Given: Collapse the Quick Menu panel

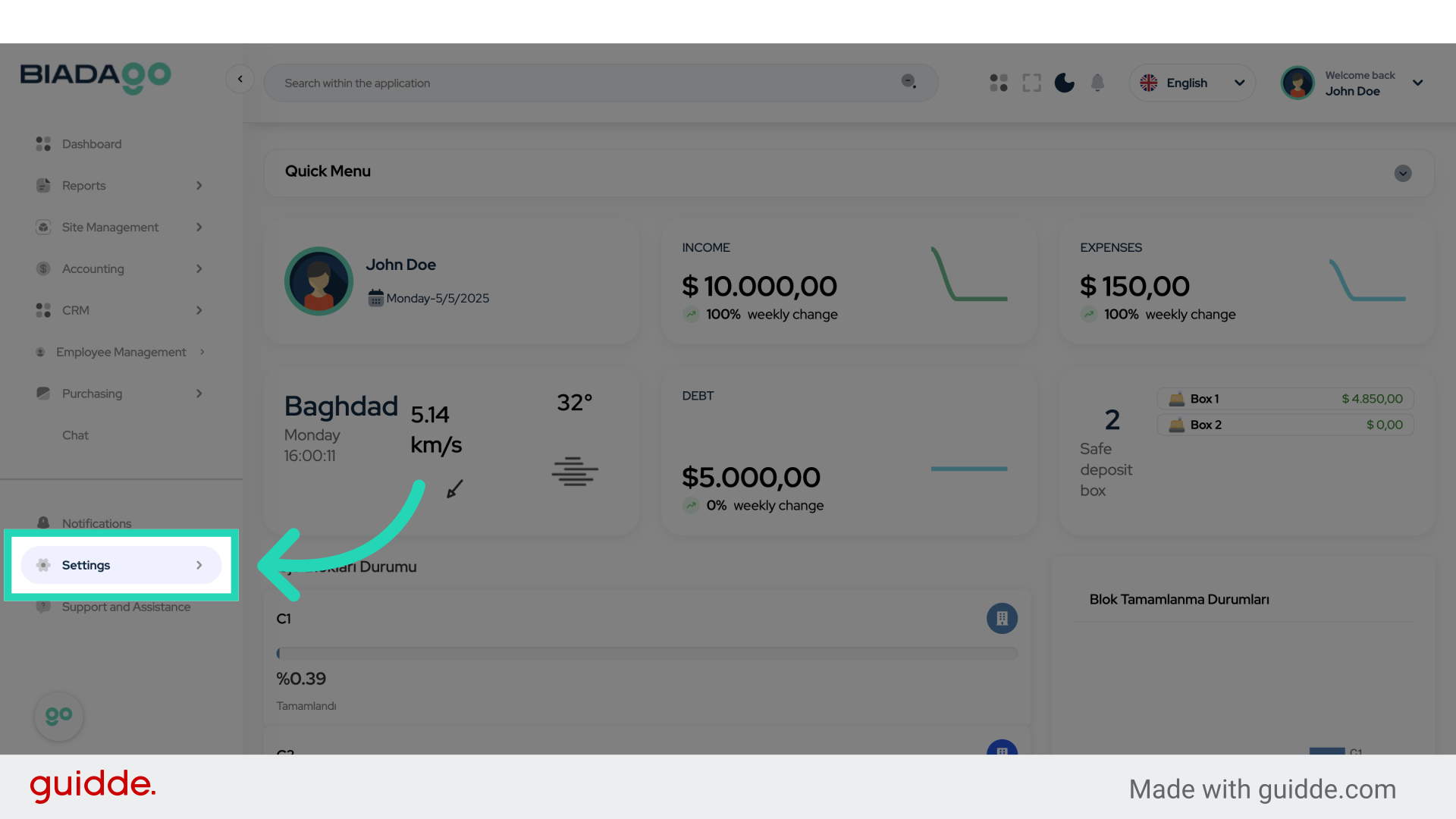Looking at the screenshot, I should coord(1403,173).
